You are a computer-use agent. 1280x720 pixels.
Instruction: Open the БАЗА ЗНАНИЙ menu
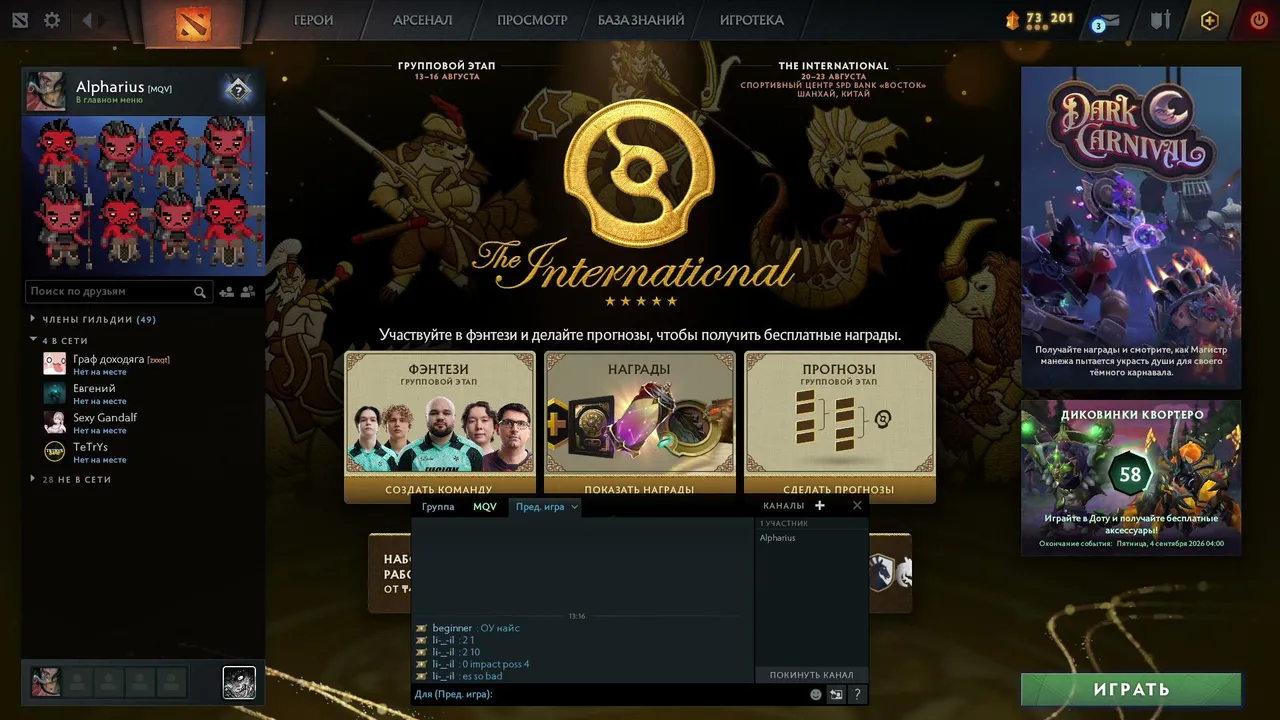(x=641, y=20)
